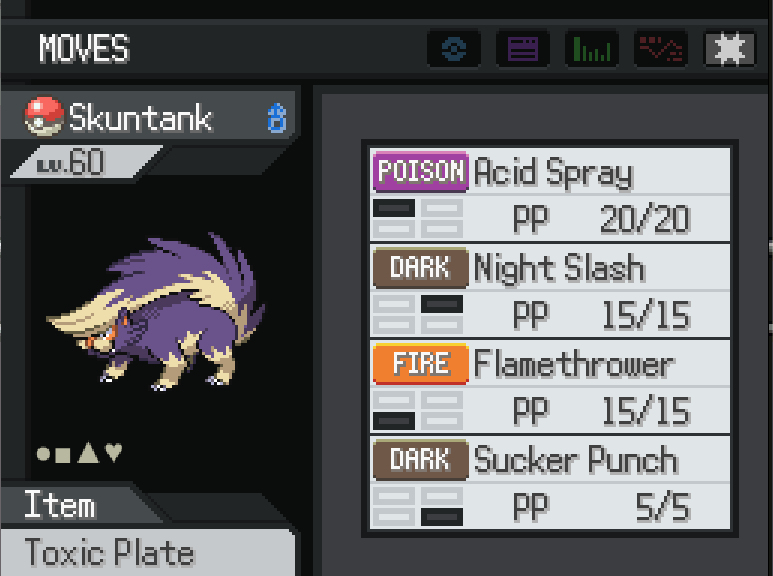
Task: Choose the Flamethrower move entry
Action: tap(550, 386)
